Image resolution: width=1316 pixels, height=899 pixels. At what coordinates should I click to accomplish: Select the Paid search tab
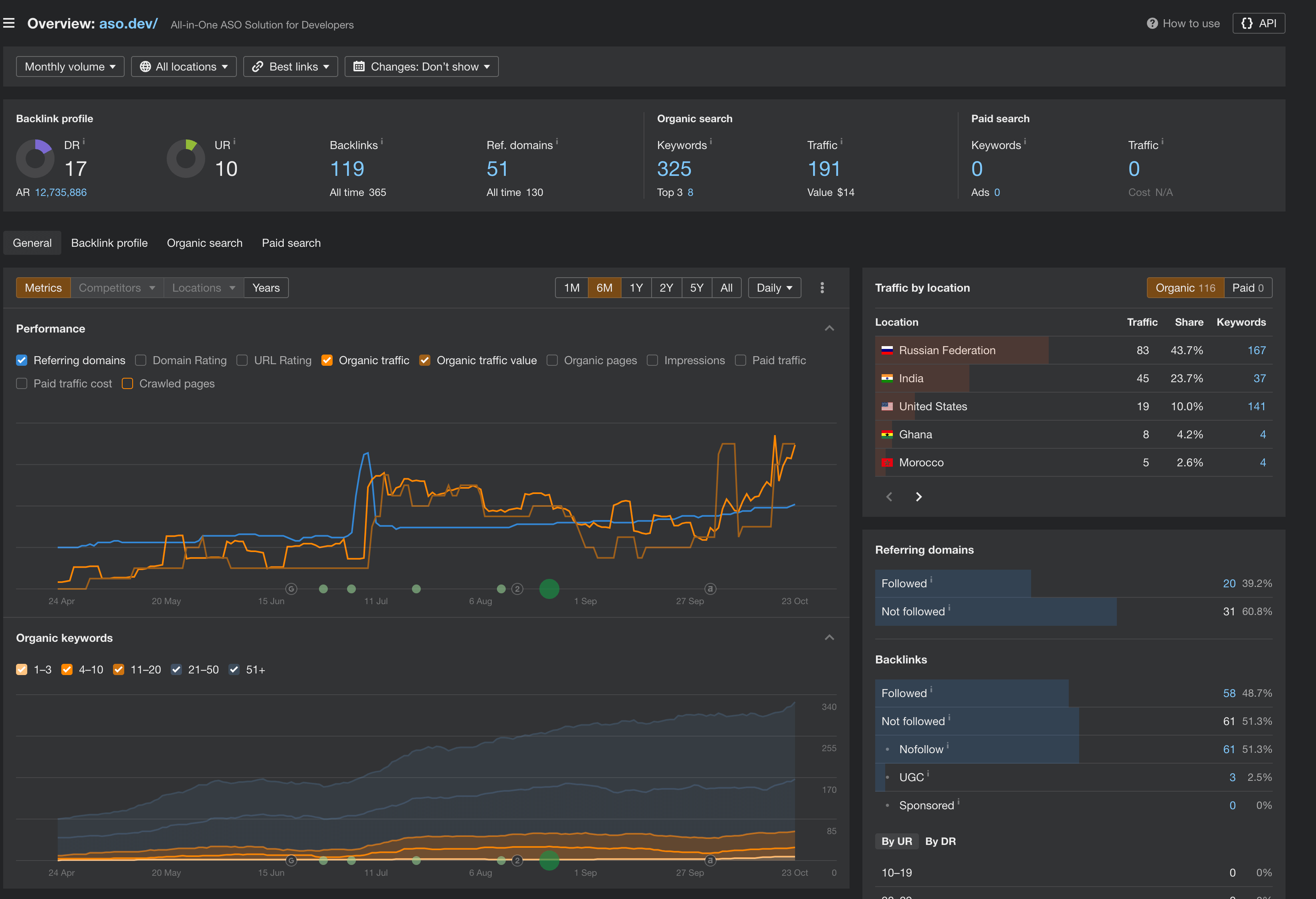click(x=291, y=243)
